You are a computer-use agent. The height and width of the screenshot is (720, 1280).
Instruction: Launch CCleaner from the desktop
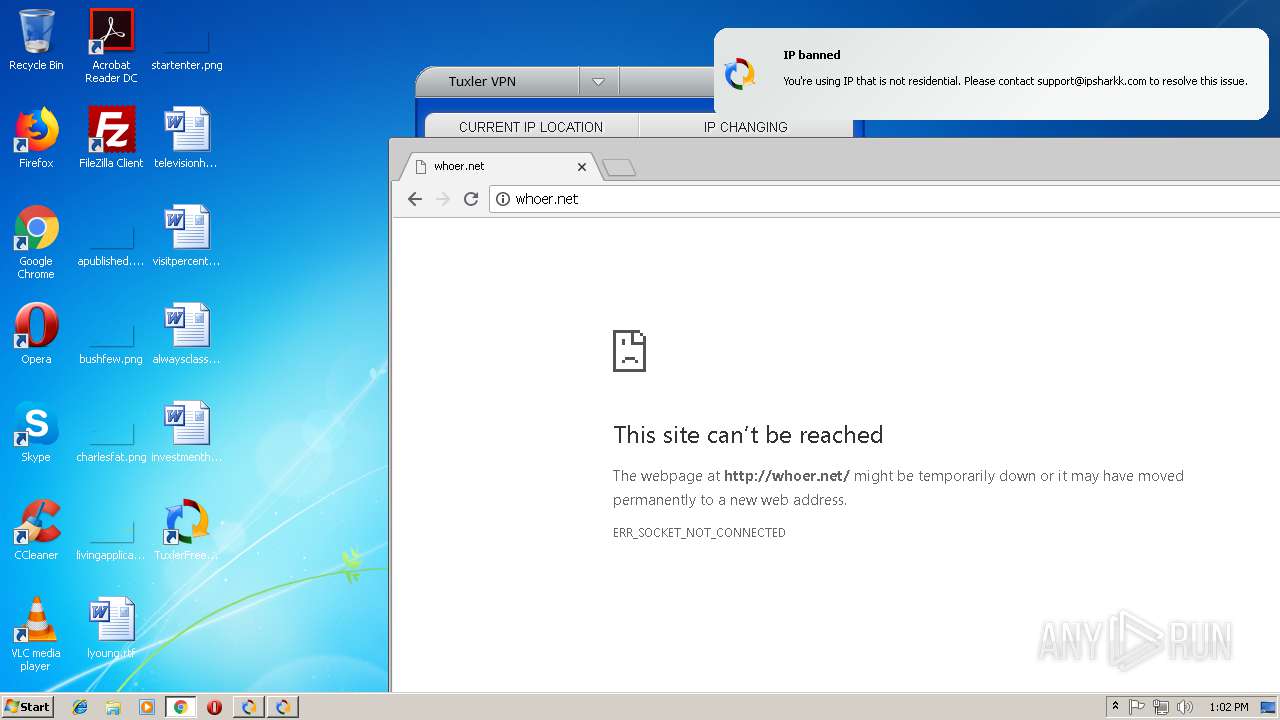click(x=36, y=530)
